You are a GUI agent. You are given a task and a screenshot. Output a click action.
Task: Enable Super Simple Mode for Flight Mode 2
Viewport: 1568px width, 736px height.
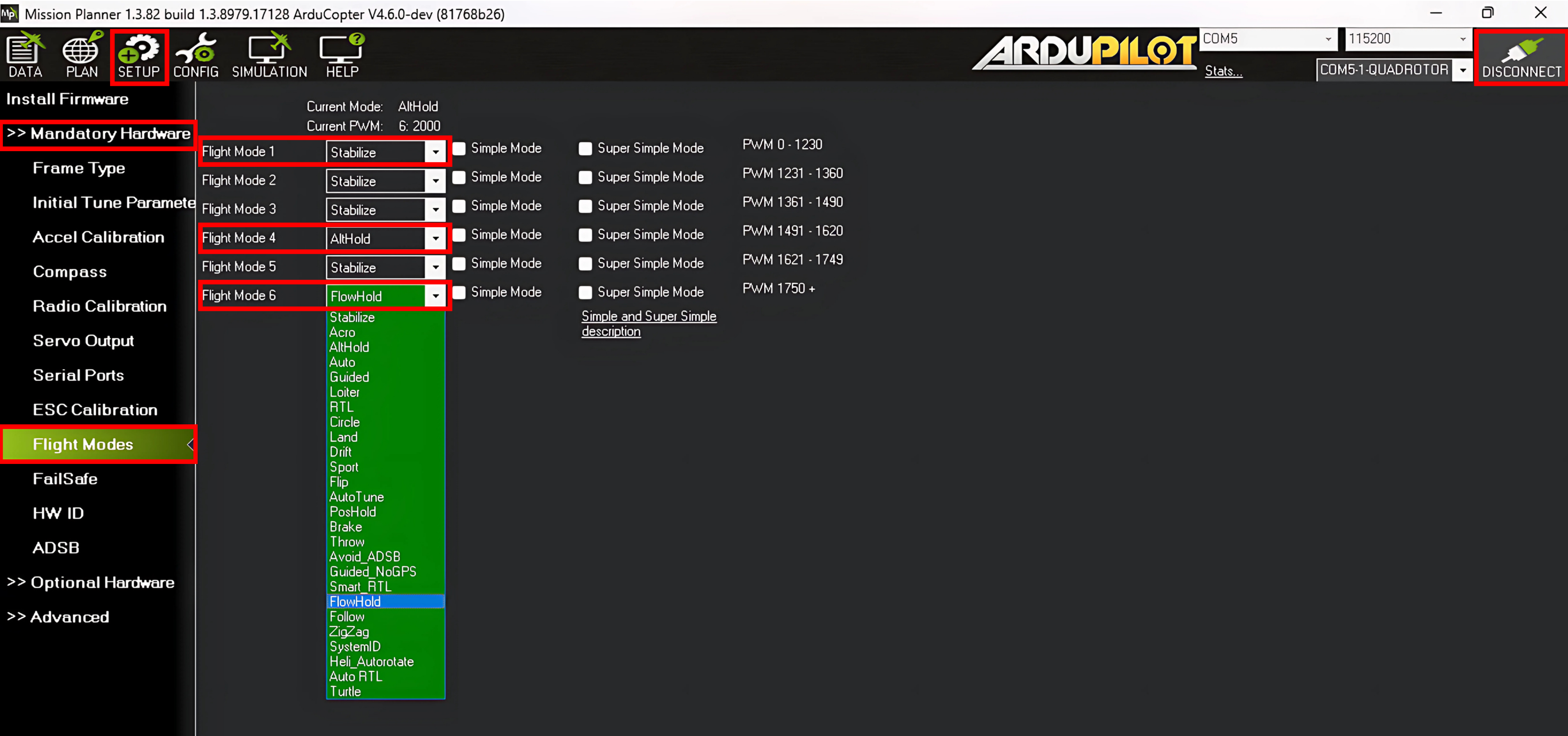click(586, 177)
